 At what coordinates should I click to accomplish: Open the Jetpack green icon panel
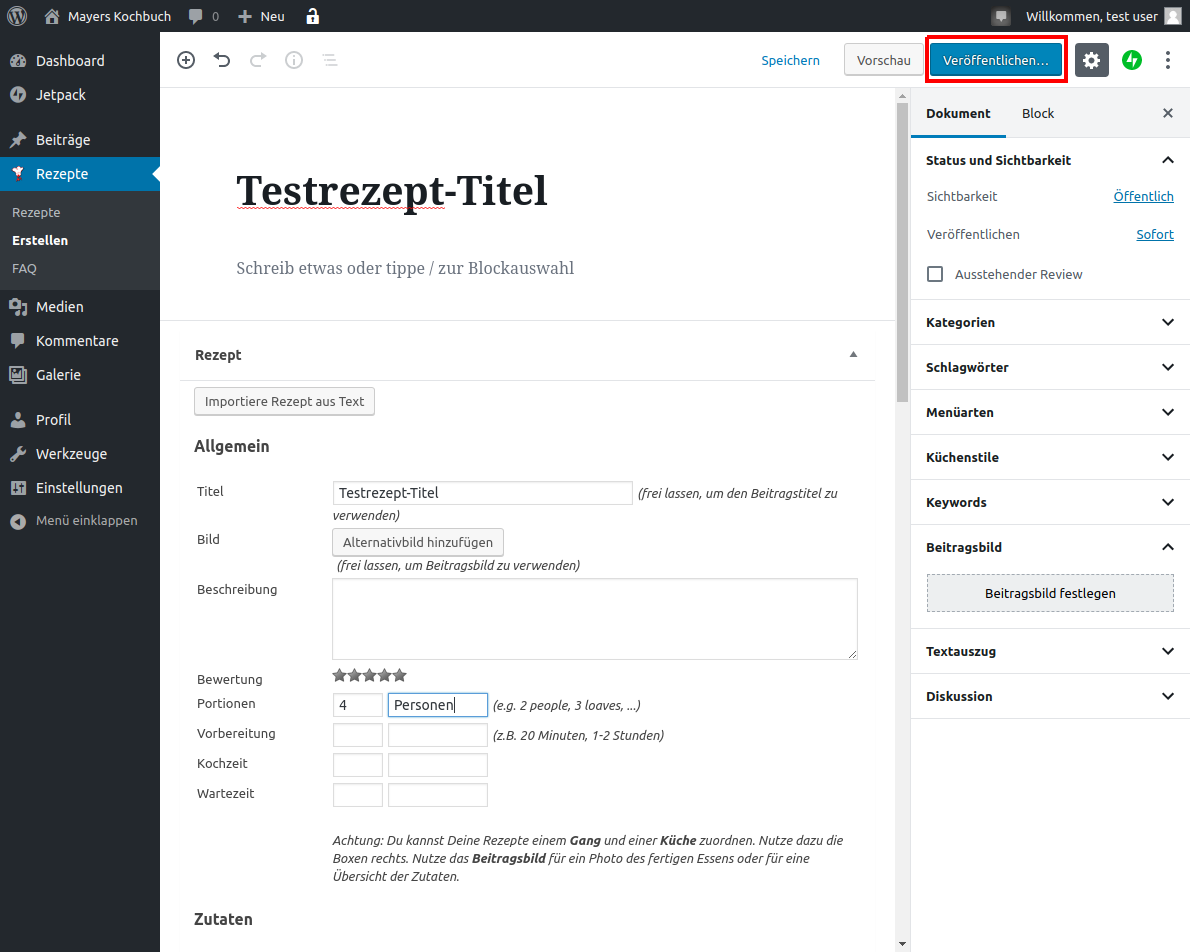click(1132, 60)
